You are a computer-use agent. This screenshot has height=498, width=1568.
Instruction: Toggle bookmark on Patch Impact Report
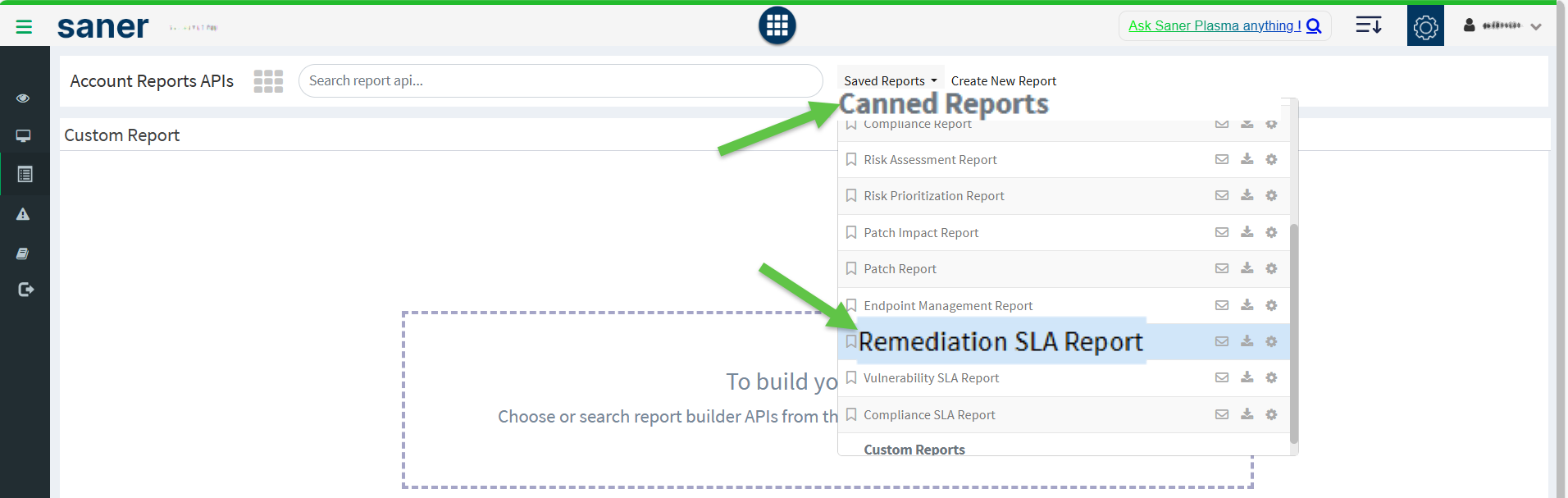pos(851,232)
